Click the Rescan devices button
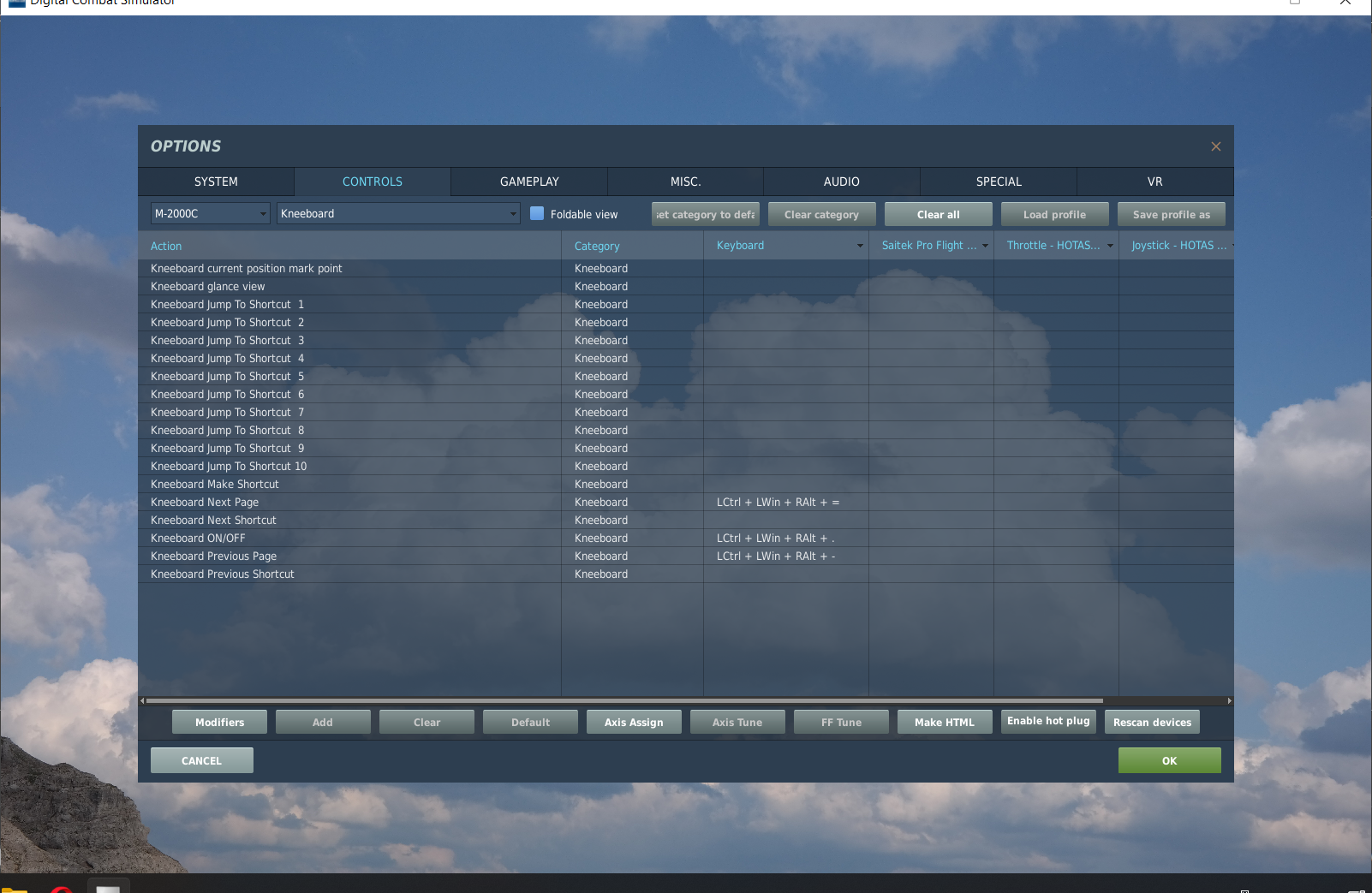The image size is (1372, 893). point(1152,722)
